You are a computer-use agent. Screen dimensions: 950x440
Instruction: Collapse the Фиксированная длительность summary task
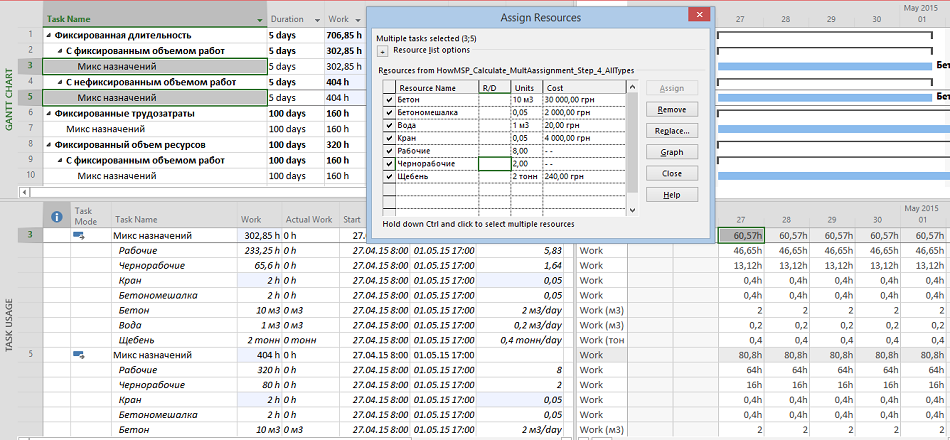point(48,35)
